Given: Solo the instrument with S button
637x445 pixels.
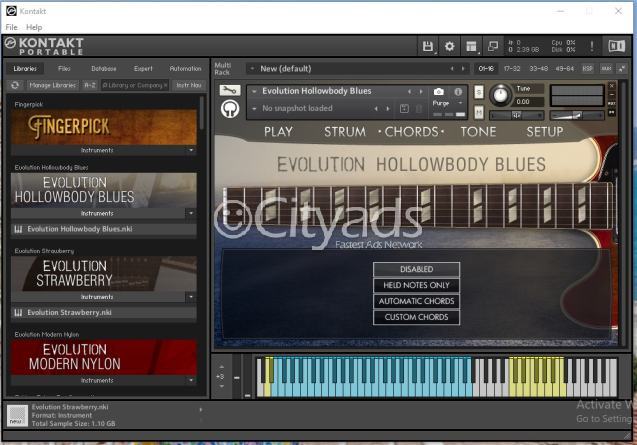Looking at the screenshot, I should tap(479, 92).
